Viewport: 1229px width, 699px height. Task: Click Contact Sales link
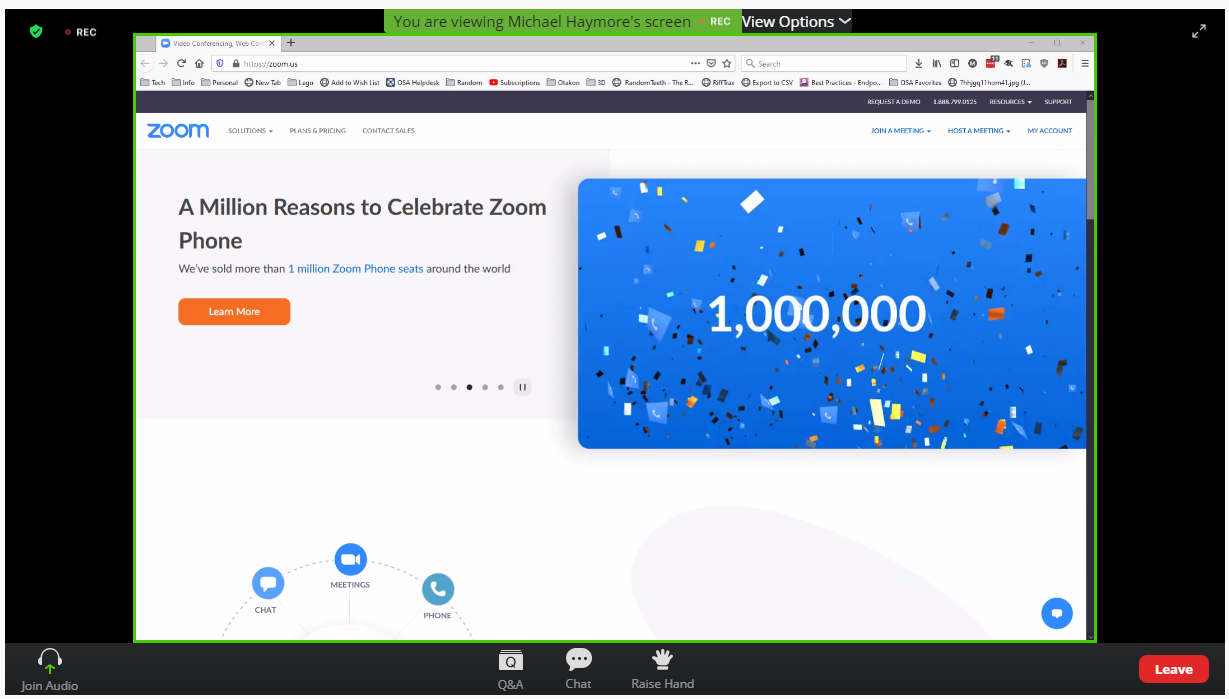[x=388, y=131]
